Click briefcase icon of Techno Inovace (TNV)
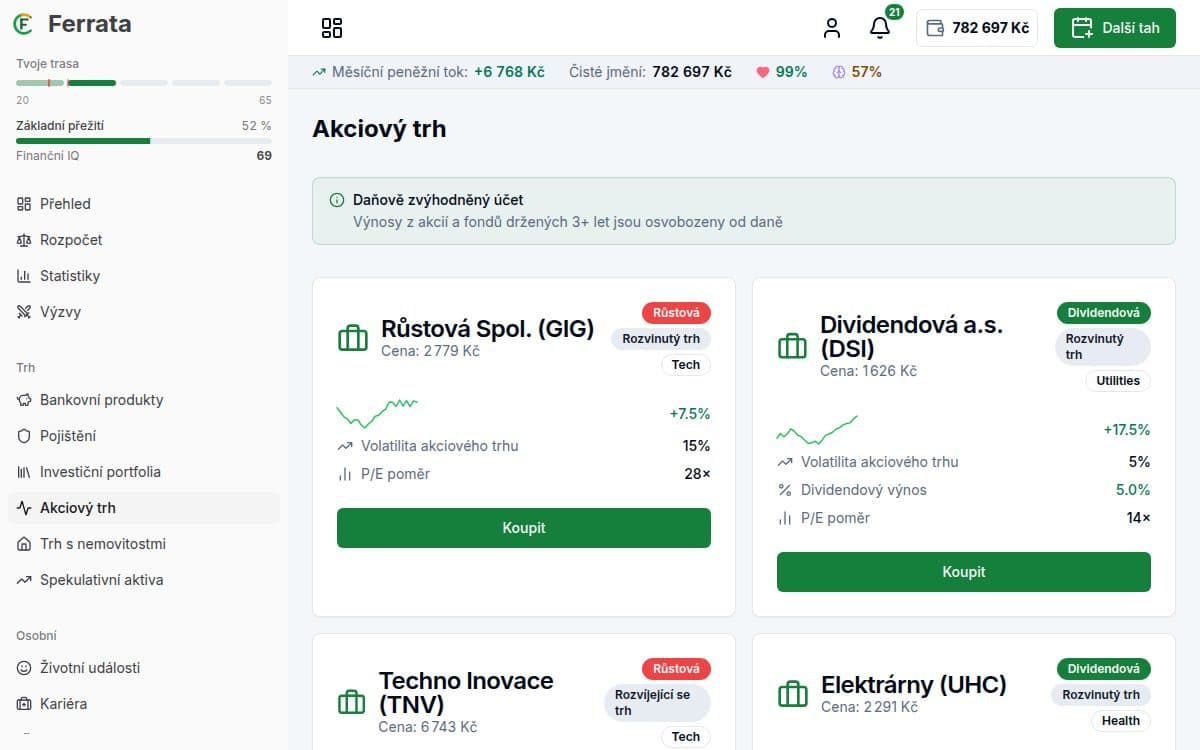The height and width of the screenshot is (750, 1200). pos(351,702)
